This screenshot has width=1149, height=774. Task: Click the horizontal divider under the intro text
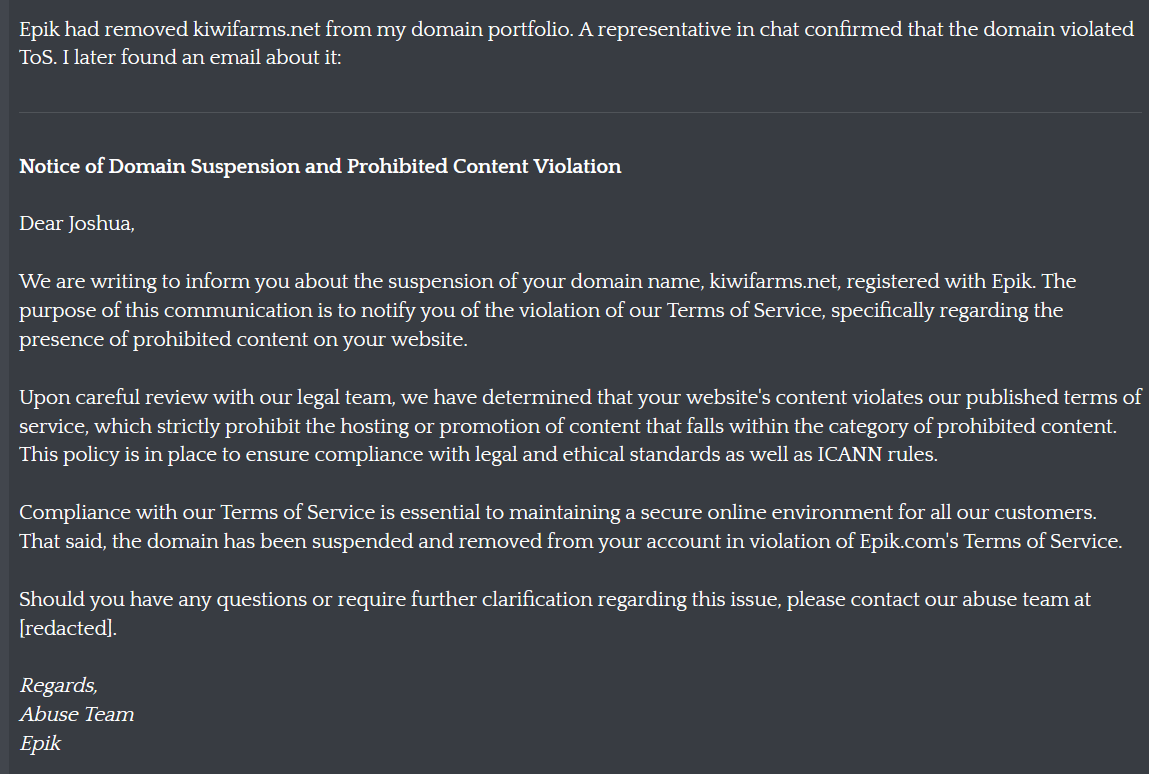(x=580, y=112)
